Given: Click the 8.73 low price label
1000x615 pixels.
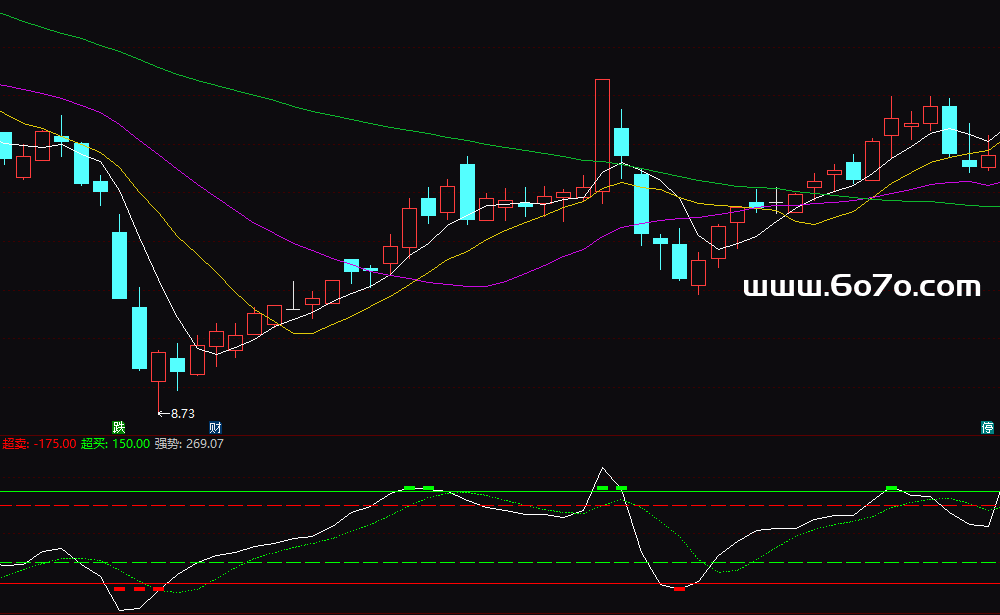Looking at the screenshot, I should [x=182, y=413].
